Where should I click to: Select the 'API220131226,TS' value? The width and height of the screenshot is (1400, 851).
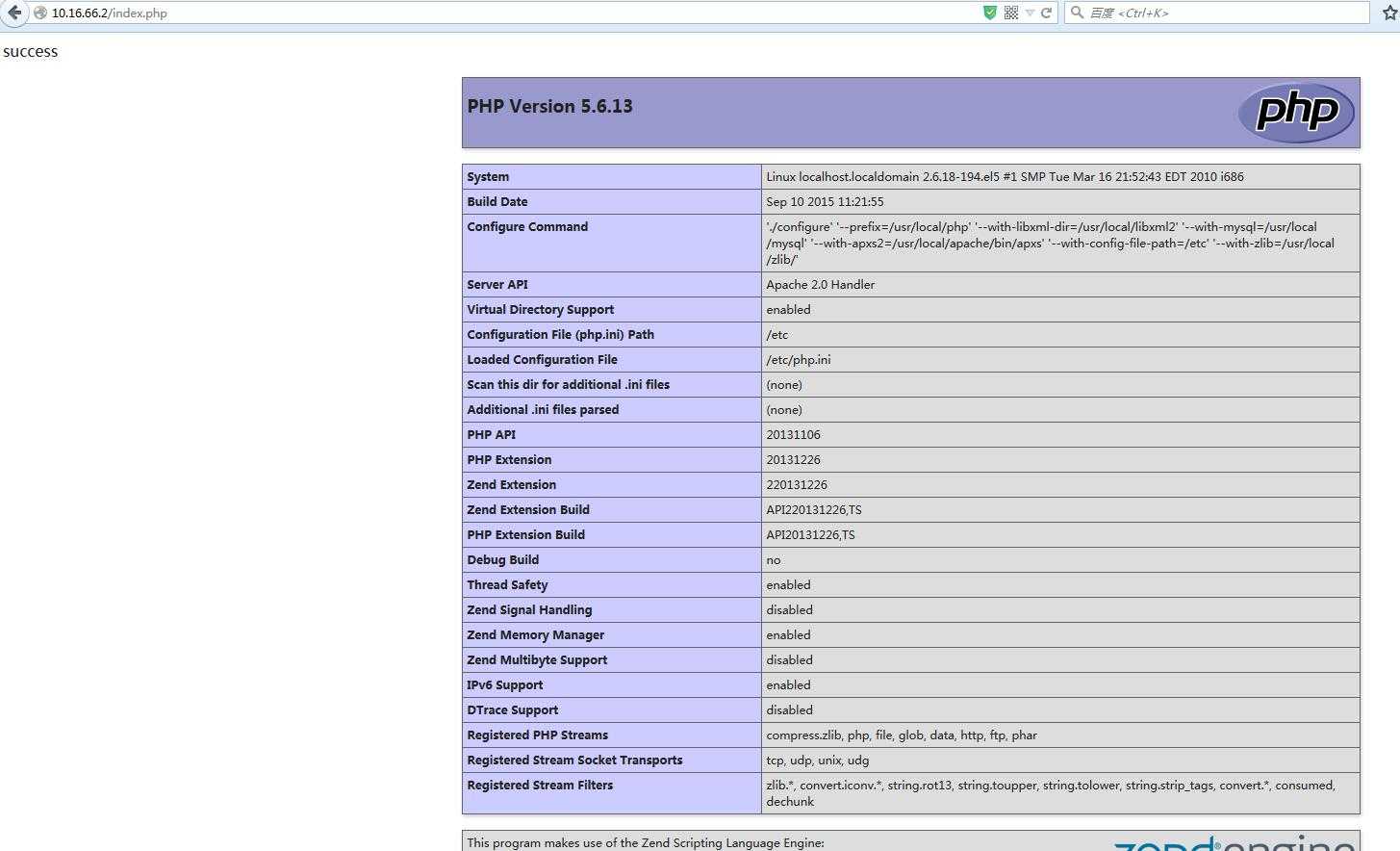pyautogui.click(x=814, y=510)
